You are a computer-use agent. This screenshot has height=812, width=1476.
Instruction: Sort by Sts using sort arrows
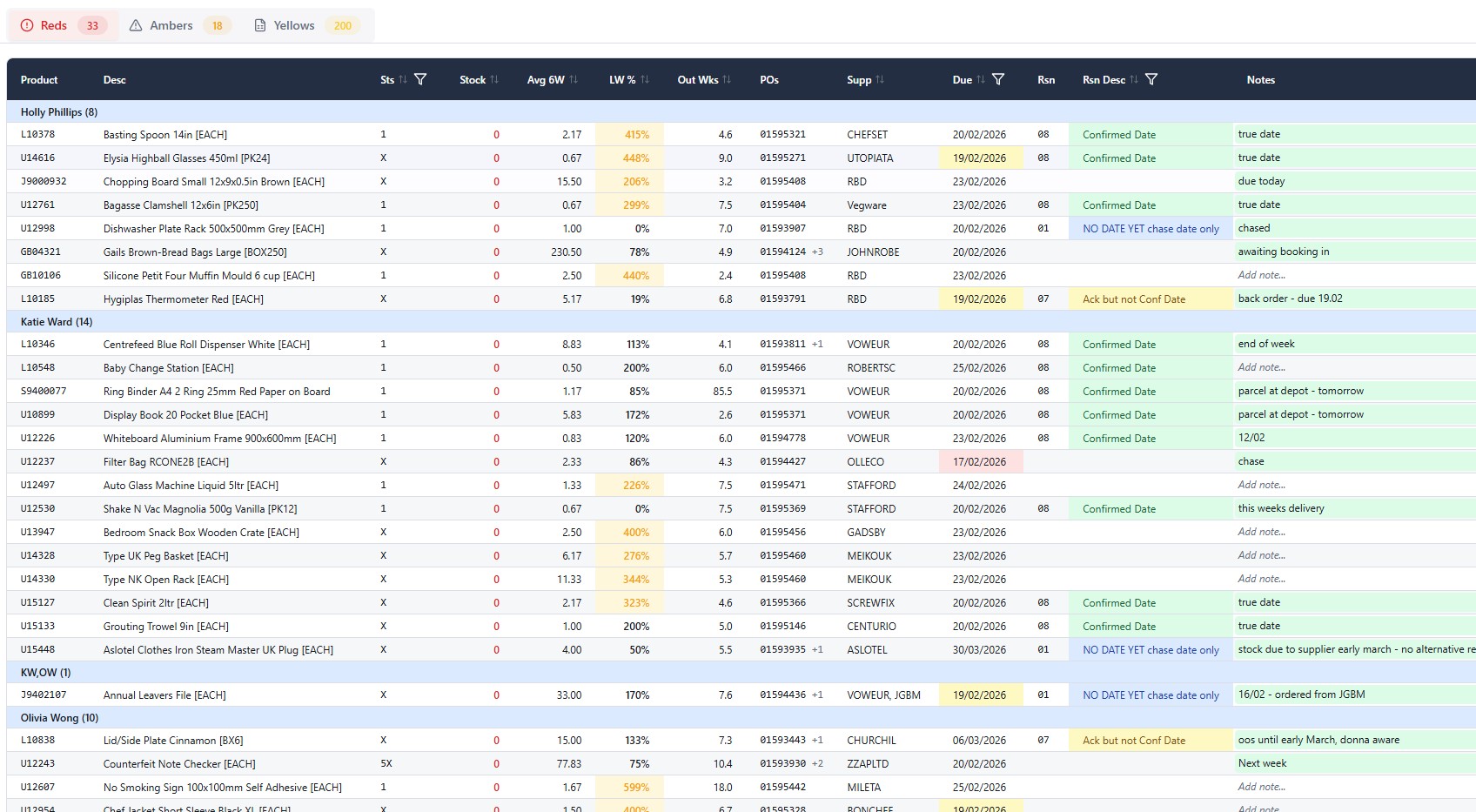403,79
